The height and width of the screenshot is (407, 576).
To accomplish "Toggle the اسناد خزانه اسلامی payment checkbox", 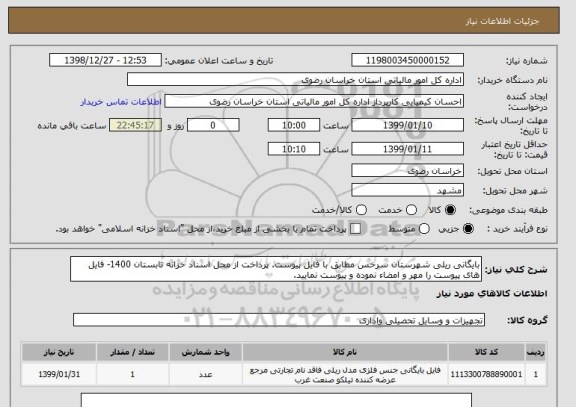I will coord(355,229).
